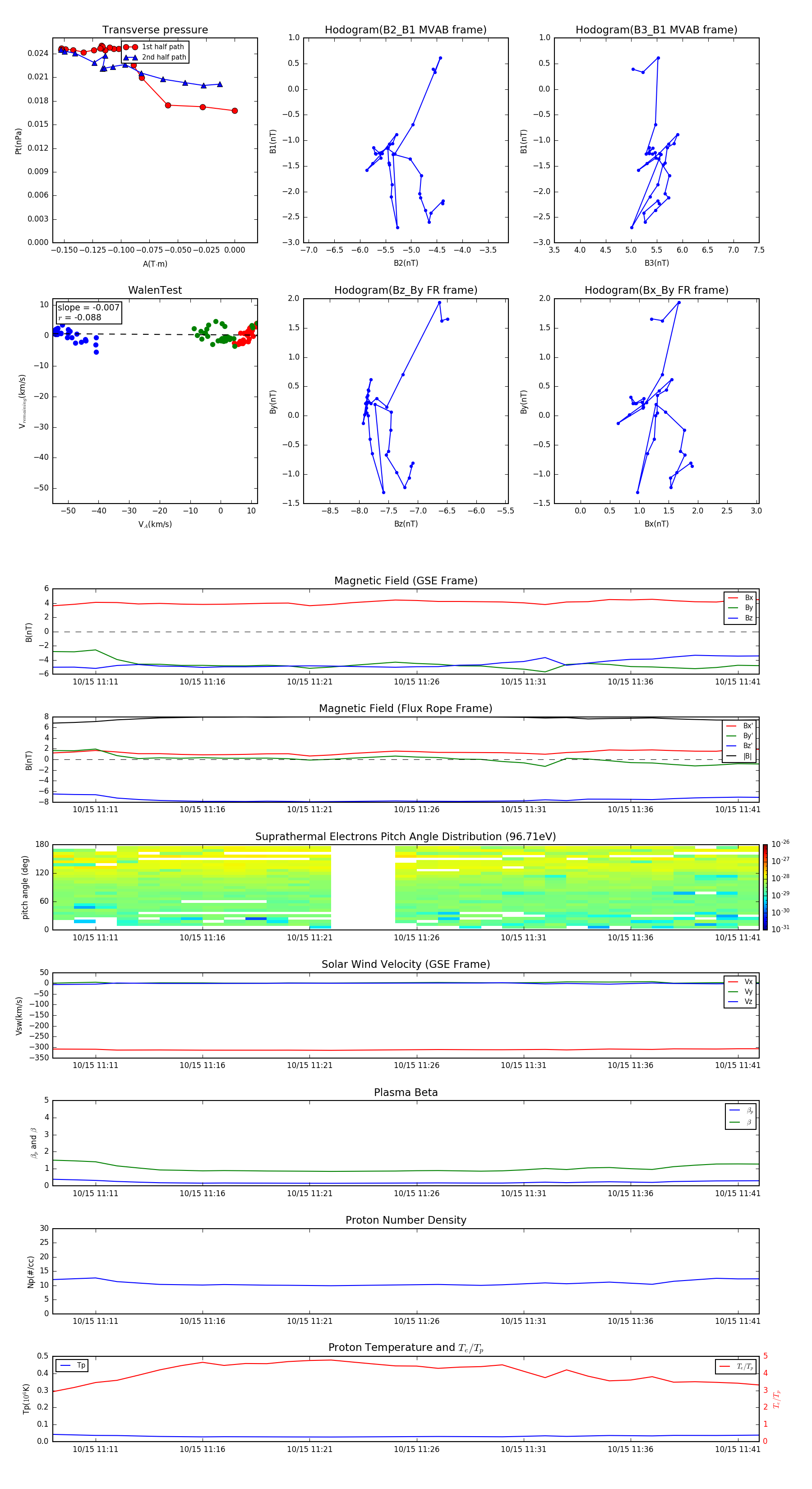The width and height of the screenshot is (812, 1489).
Task: Click the 'By' legend entry in GSE magnetic field
Action: pos(741,607)
